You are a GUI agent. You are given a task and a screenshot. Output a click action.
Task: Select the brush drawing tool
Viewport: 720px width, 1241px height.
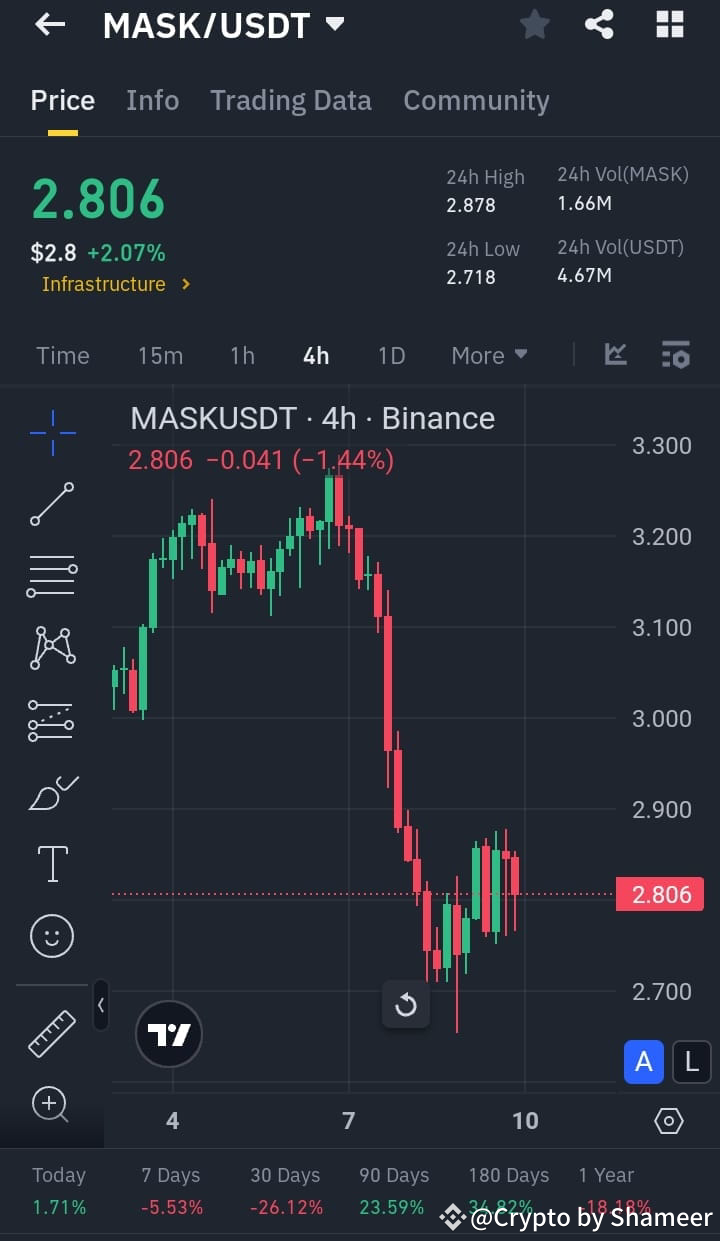pyautogui.click(x=51, y=792)
